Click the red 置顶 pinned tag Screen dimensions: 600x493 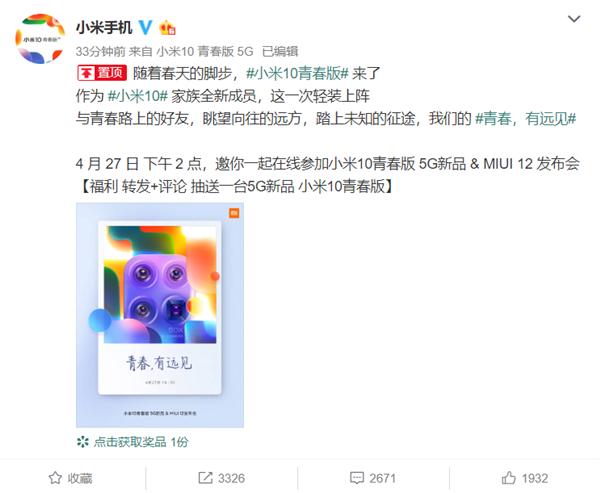tap(102, 73)
